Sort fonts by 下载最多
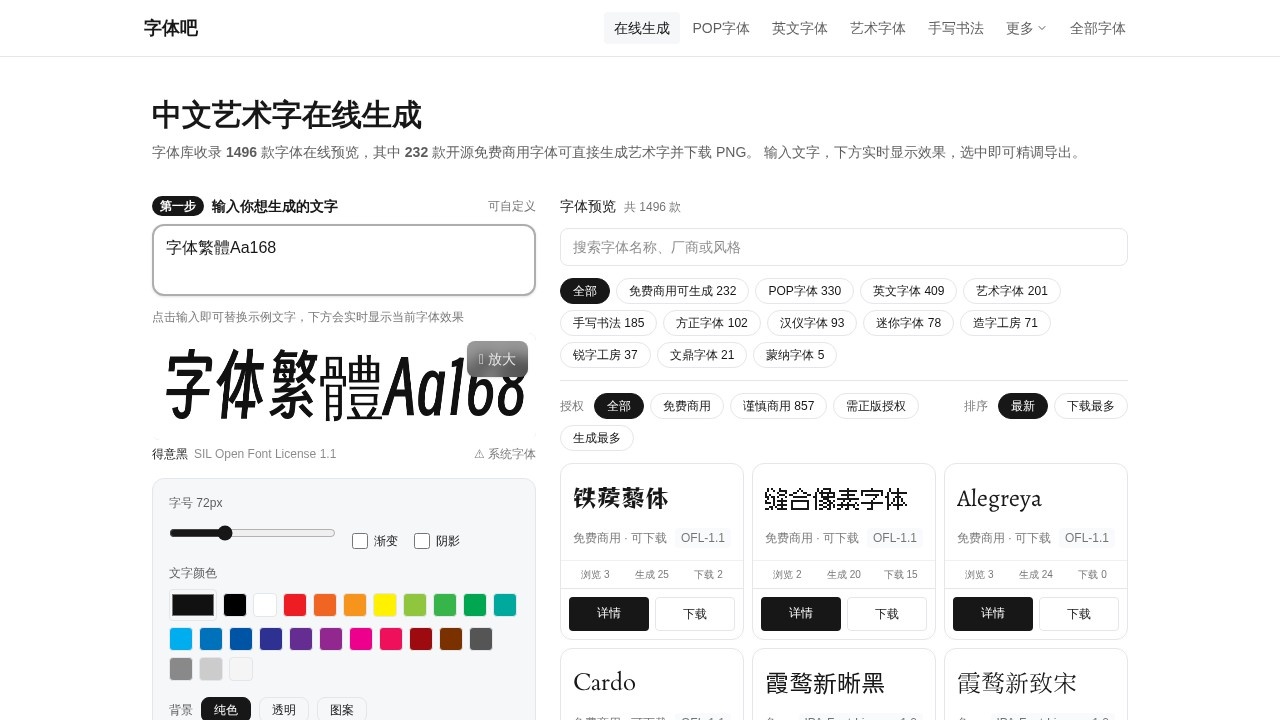Image resolution: width=1280 pixels, height=720 pixels. click(x=1091, y=406)
